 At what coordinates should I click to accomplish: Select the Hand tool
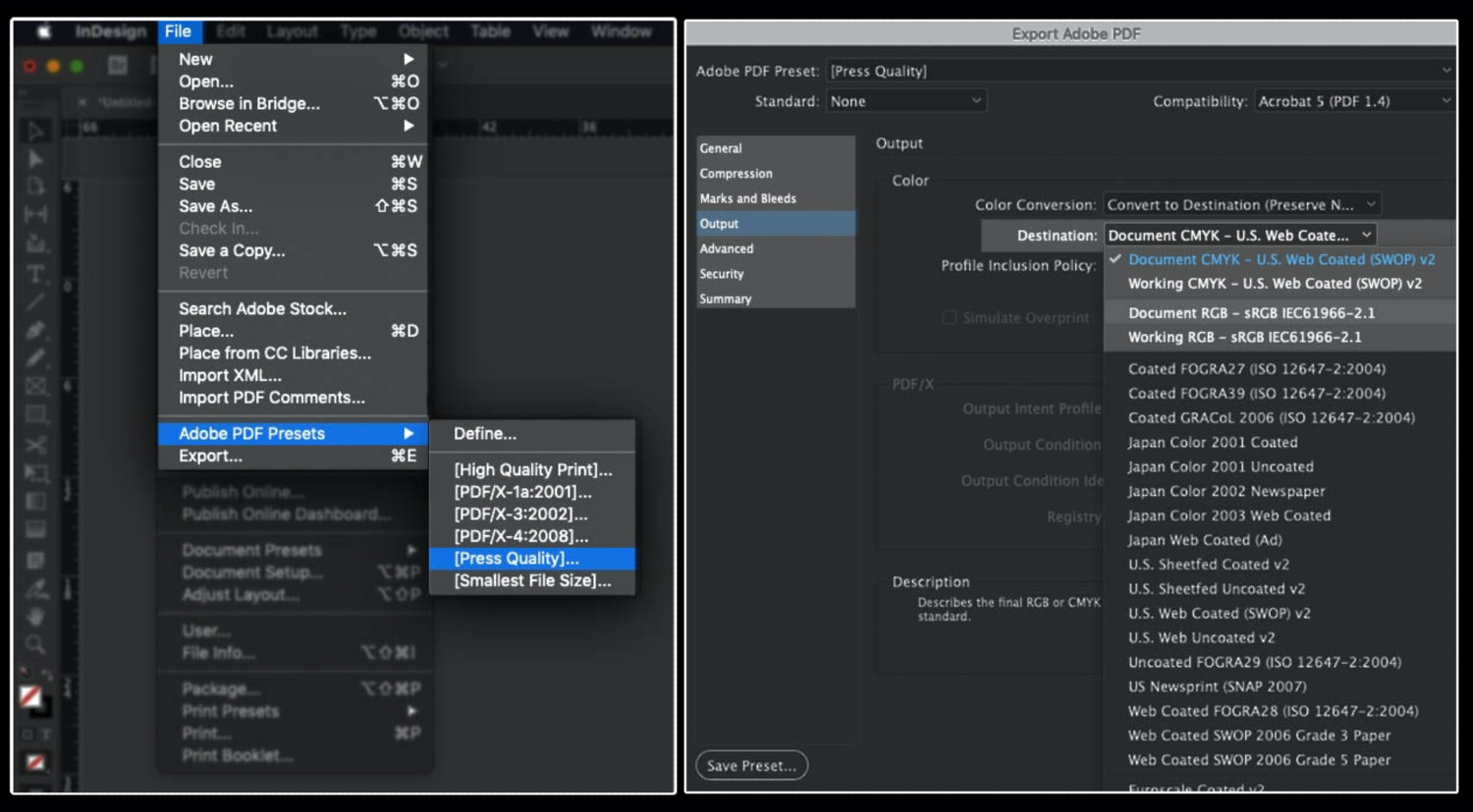[x=35, y=617]
